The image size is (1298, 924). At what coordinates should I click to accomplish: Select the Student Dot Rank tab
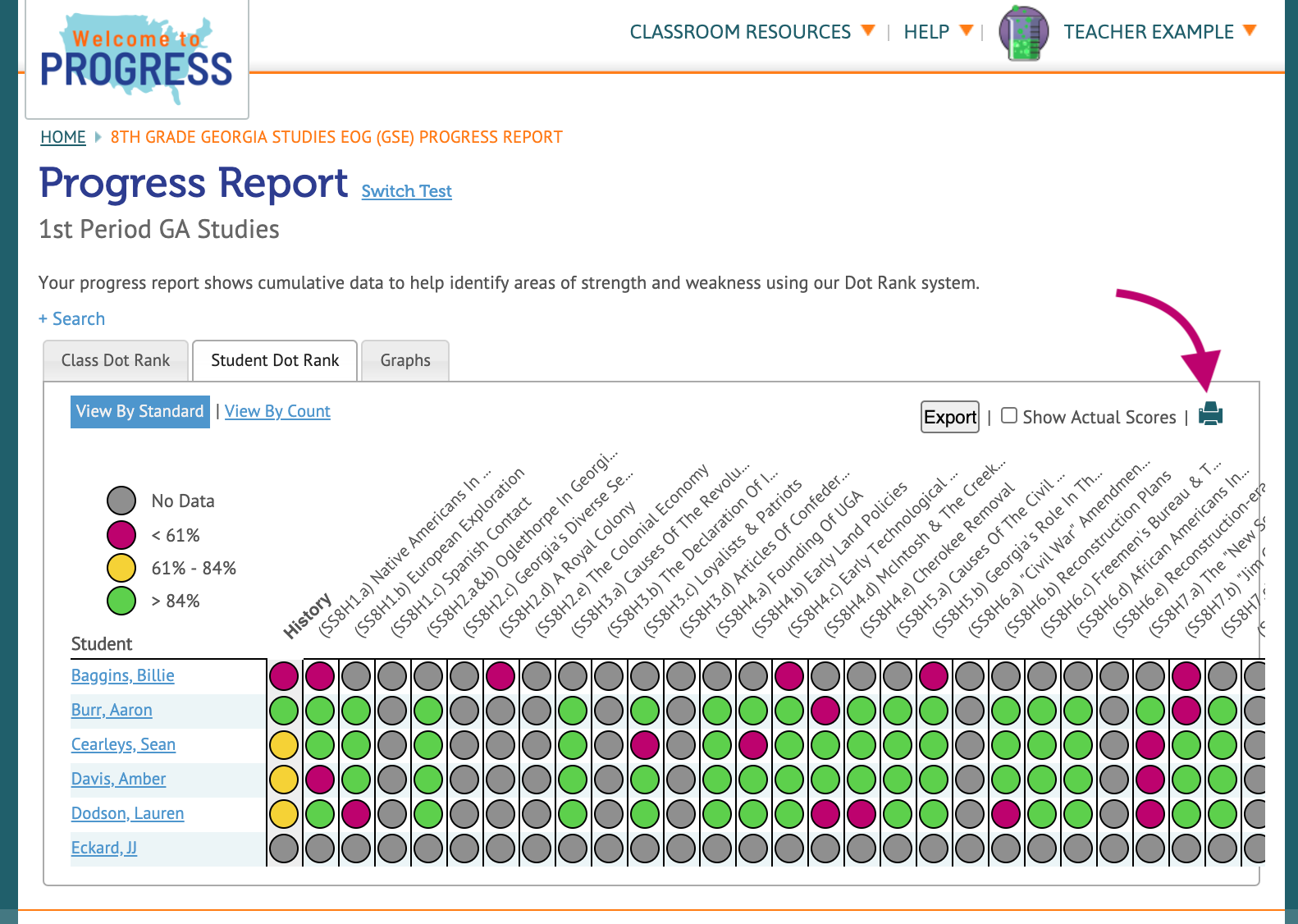[275, 360]
